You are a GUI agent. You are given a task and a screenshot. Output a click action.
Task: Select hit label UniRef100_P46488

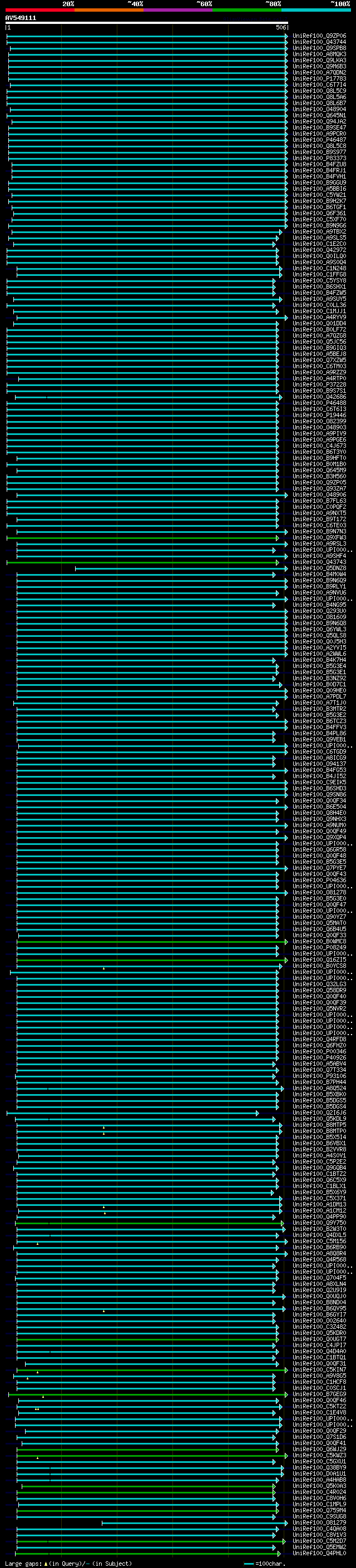coord(319,403)
